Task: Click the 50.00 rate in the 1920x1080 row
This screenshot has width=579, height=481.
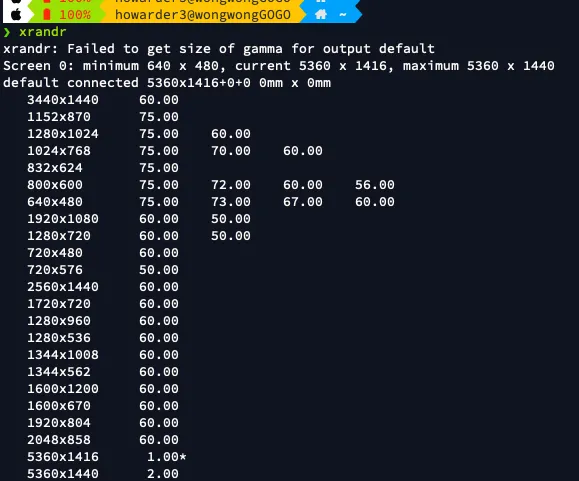Action: tap(231, 219)
